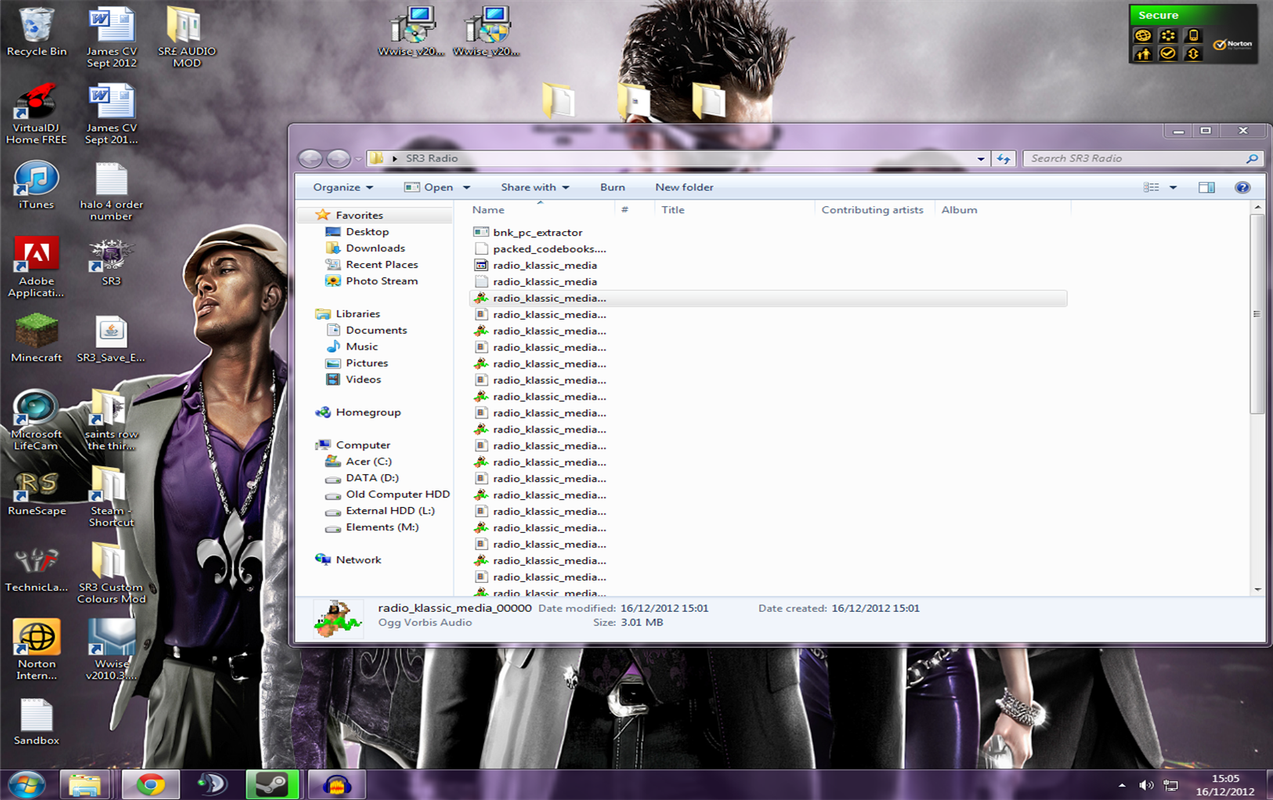Sort by Contributing artists column

coord(875,210)
